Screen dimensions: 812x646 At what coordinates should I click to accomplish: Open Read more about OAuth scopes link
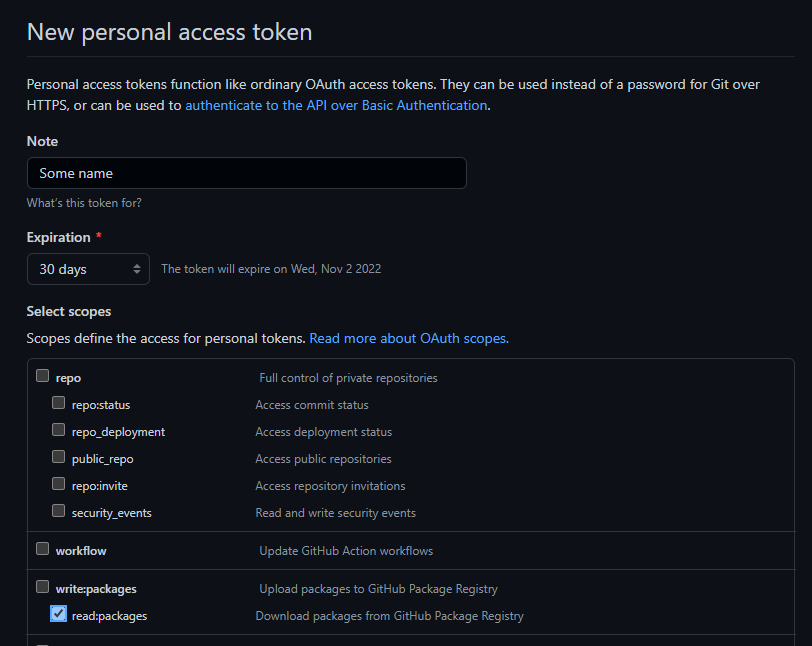(409, 338)
